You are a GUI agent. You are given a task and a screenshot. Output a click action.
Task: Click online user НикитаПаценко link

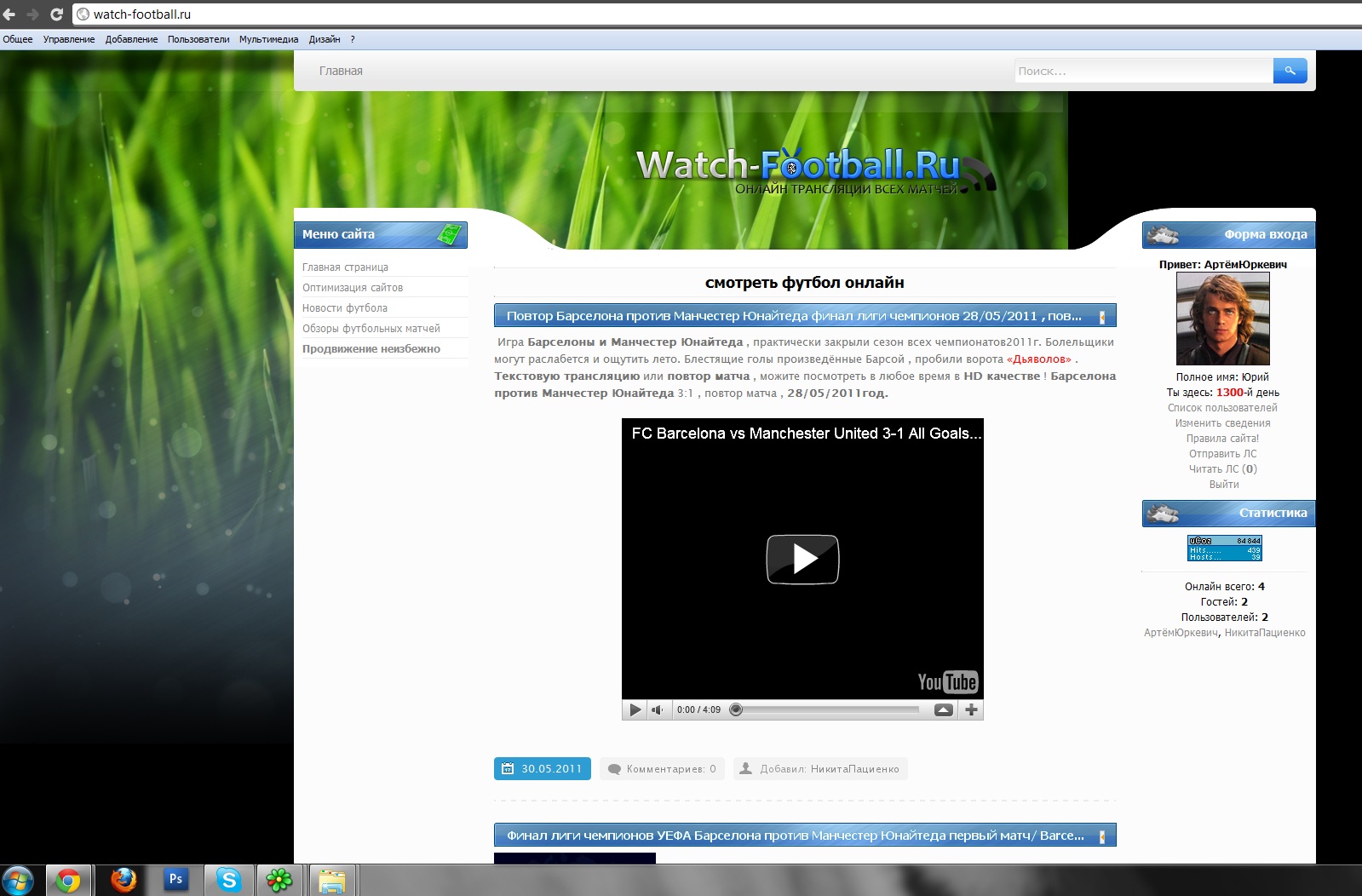1265,633
